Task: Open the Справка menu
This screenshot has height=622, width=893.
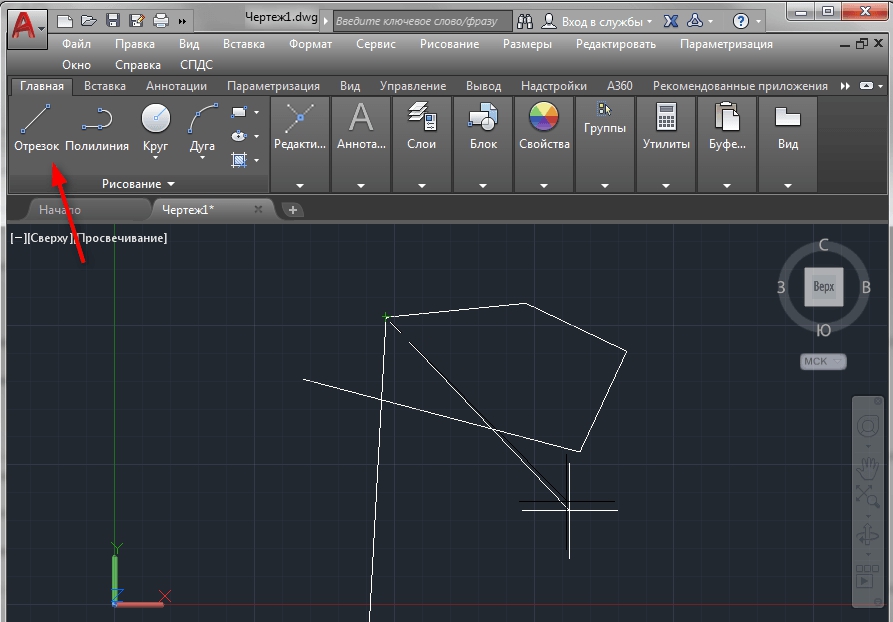Action: (x=138, y=65)
